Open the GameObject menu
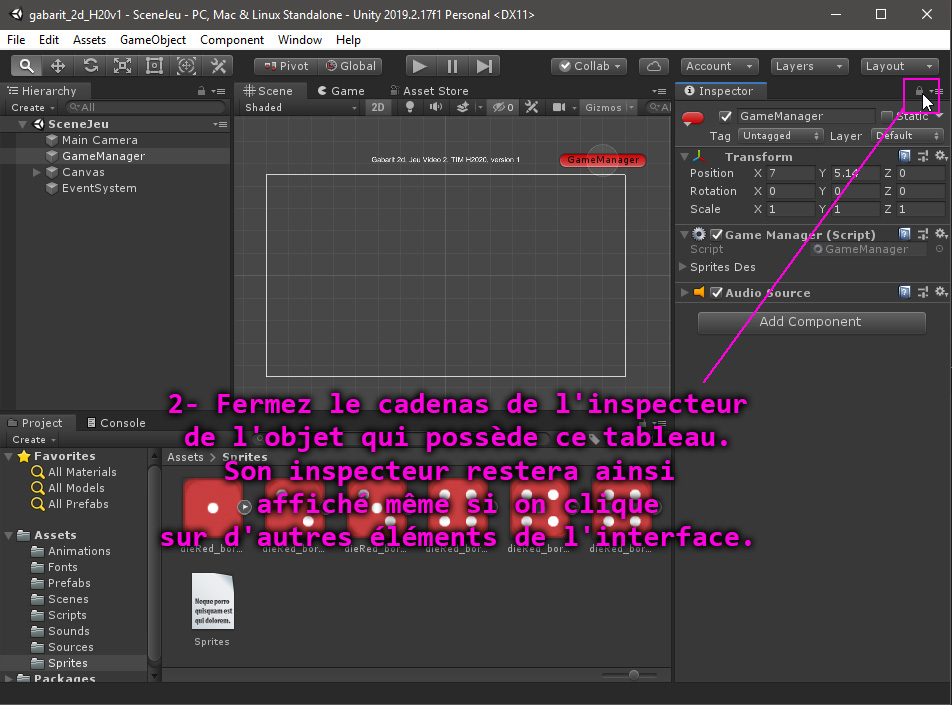This screenshot has height=705, width=952. 152,40
